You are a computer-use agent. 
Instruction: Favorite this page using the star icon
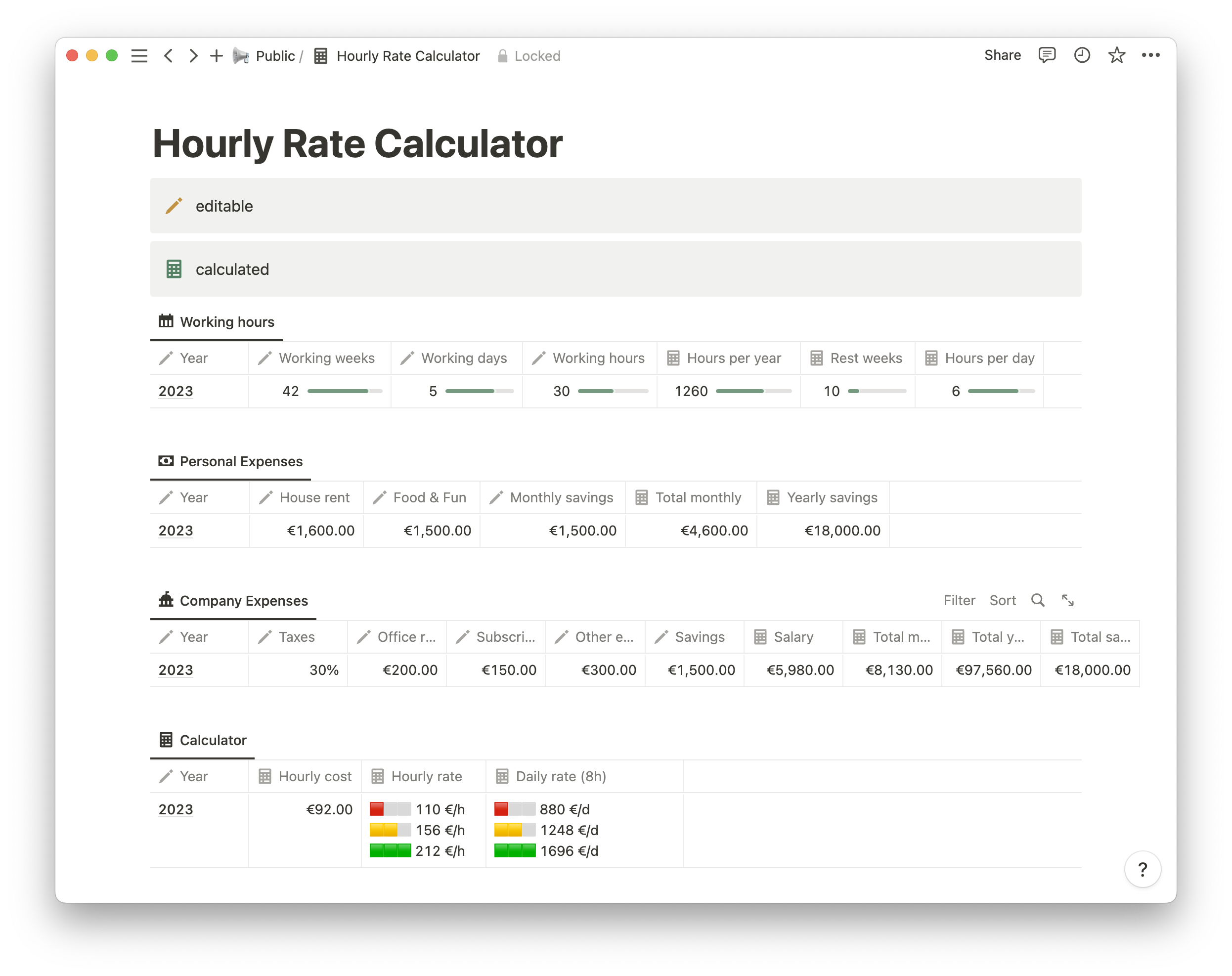(x=1117, y=55)
